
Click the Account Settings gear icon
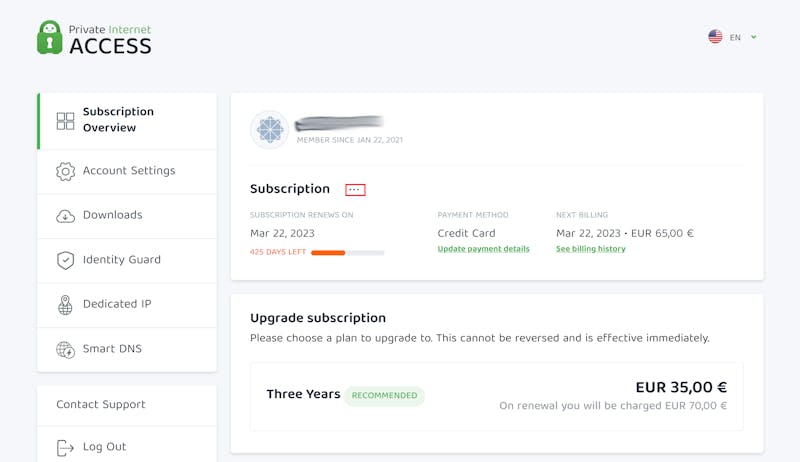65,171
